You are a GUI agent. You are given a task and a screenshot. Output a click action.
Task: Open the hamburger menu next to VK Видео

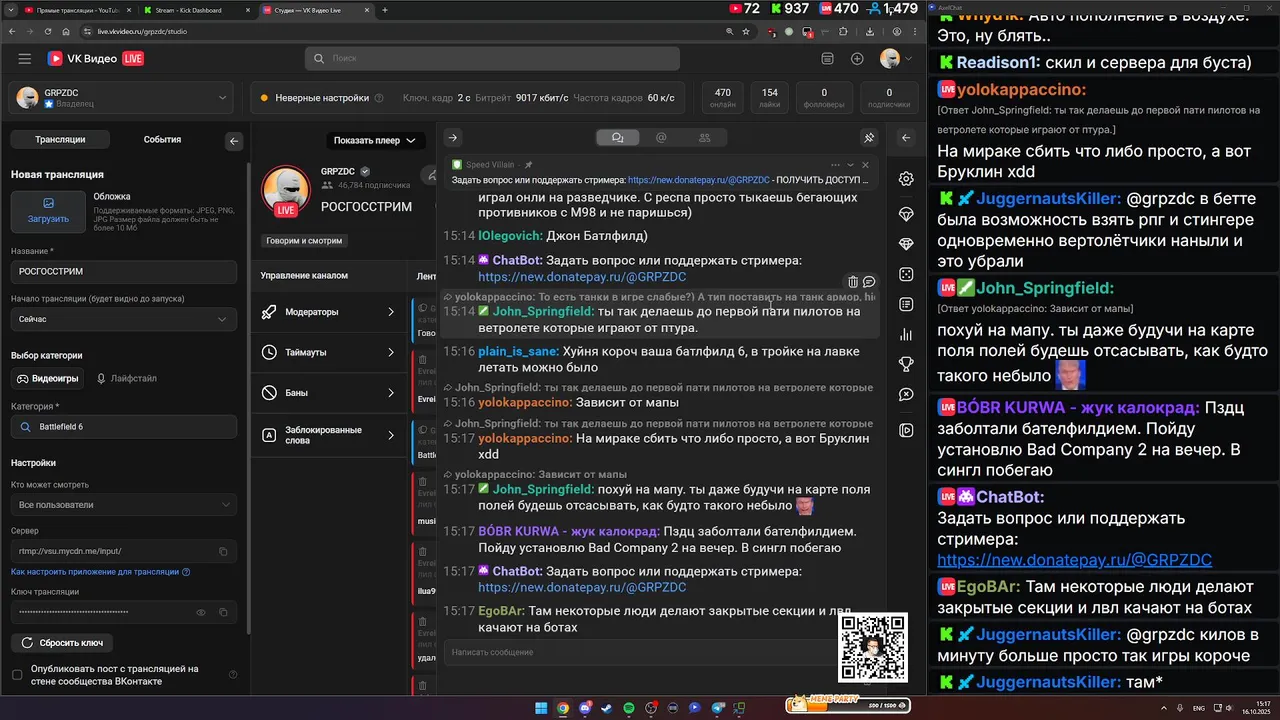(24, 59)
